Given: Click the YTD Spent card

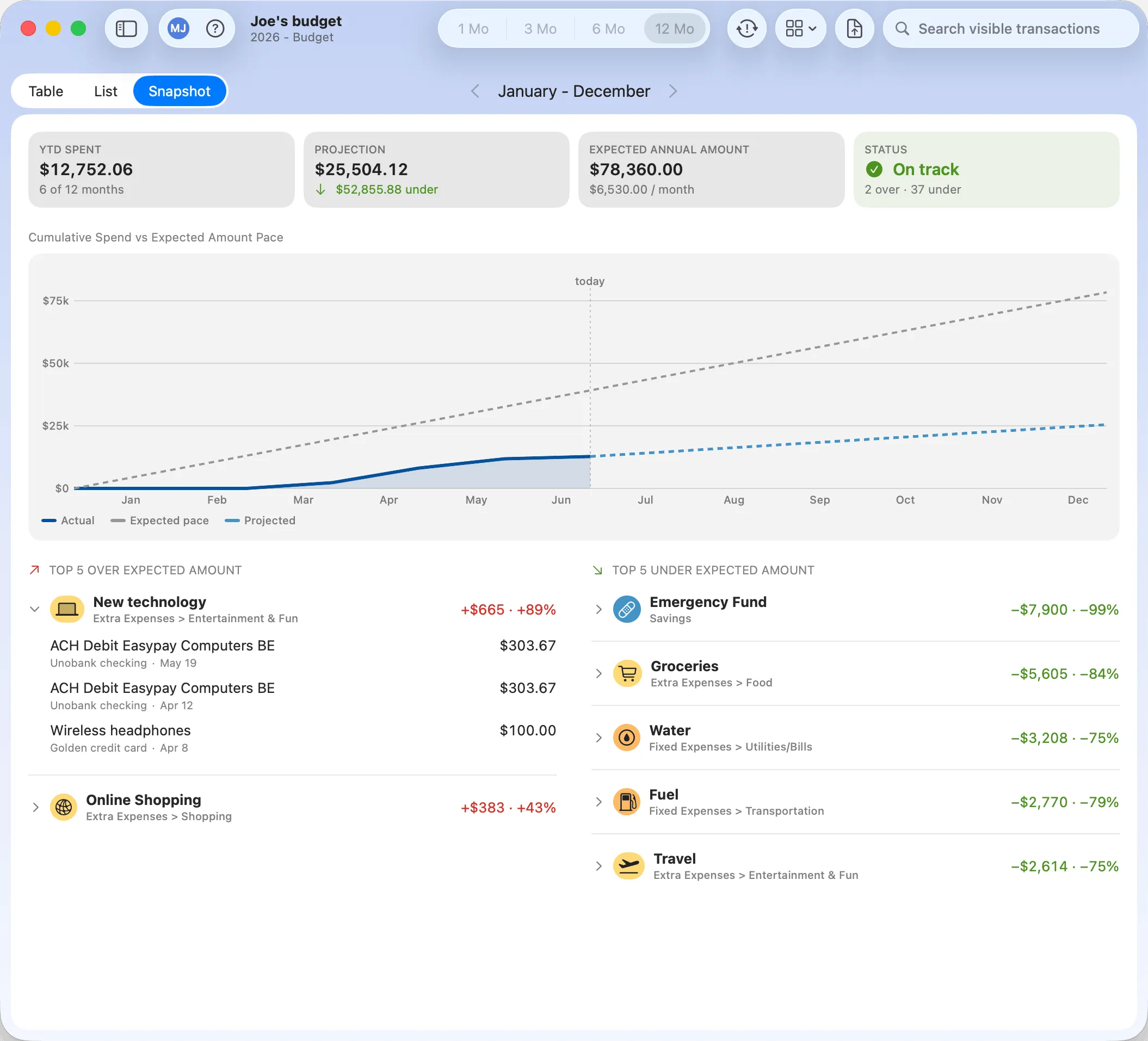Looking at the screenshot, I should (x=161, y=170).
